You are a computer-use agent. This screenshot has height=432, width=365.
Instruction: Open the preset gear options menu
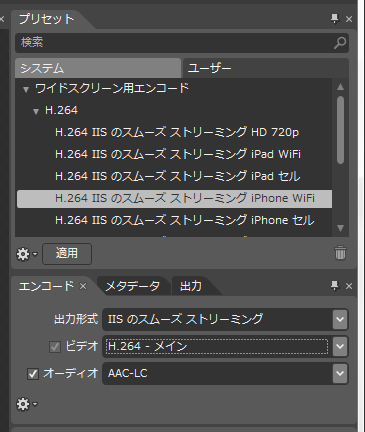27,254
